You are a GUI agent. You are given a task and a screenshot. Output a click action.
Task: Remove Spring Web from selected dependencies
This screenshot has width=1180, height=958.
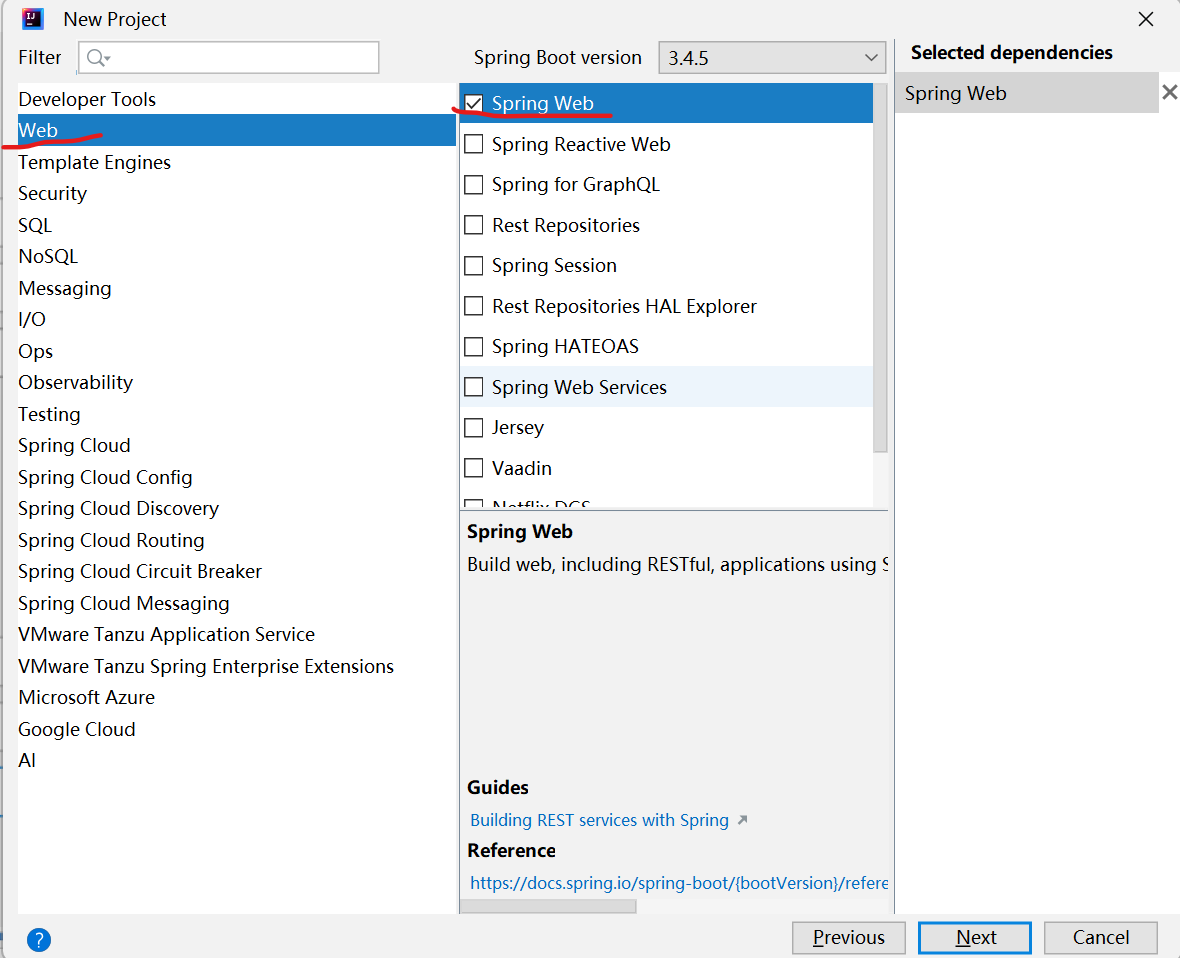point(1169,93)
